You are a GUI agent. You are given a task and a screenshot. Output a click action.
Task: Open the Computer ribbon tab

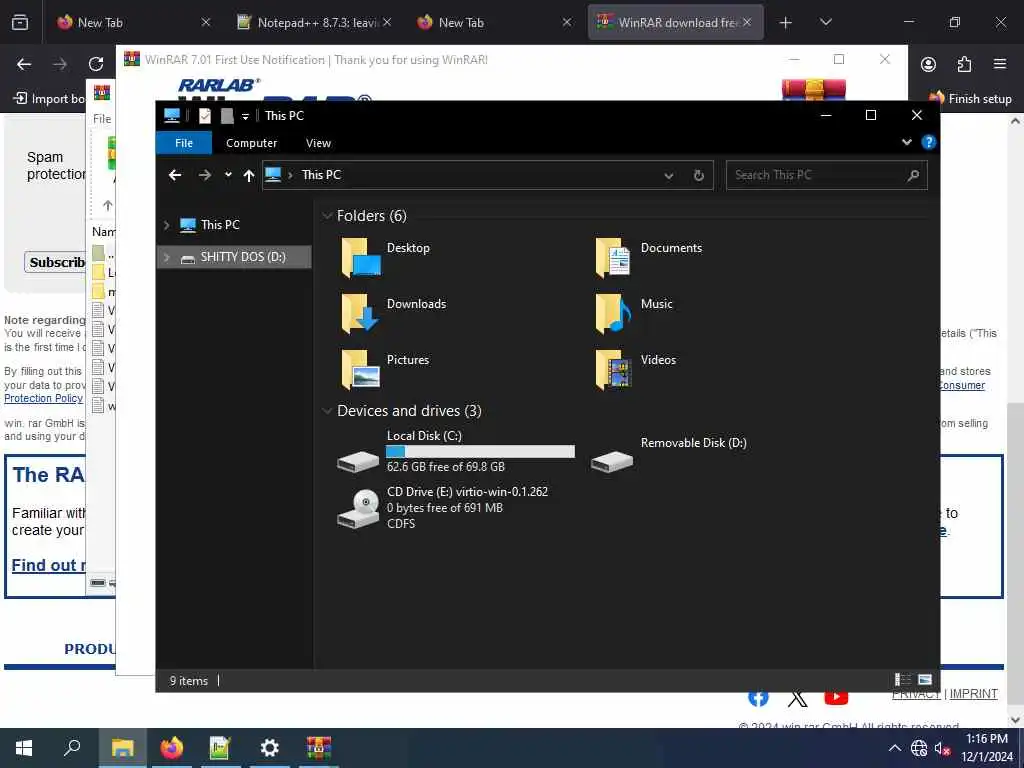pos(251,143)
